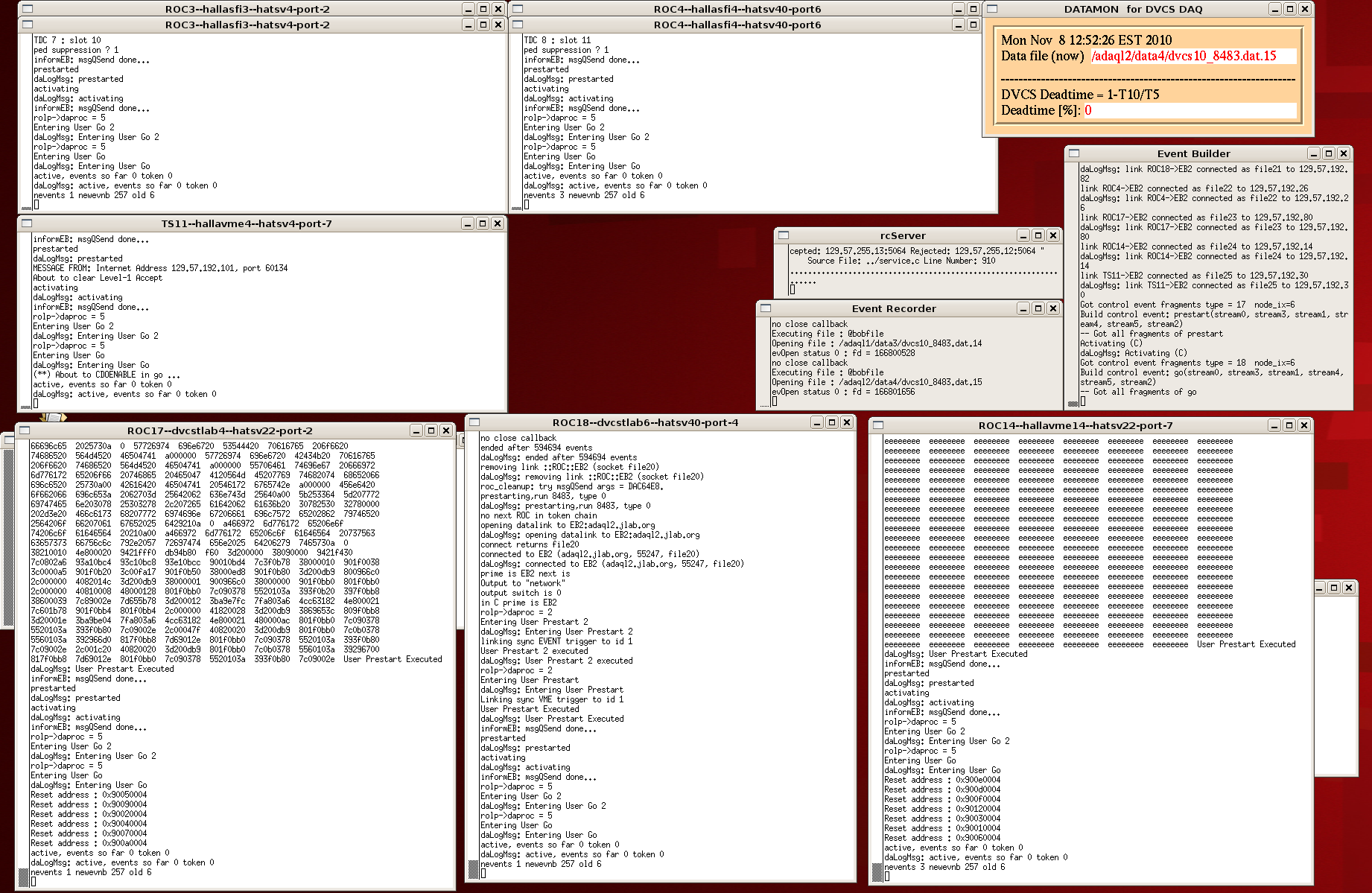Click the ROC17 terminal scrollbar thumb
1372x893 pixels.
(x=23, y=877)
